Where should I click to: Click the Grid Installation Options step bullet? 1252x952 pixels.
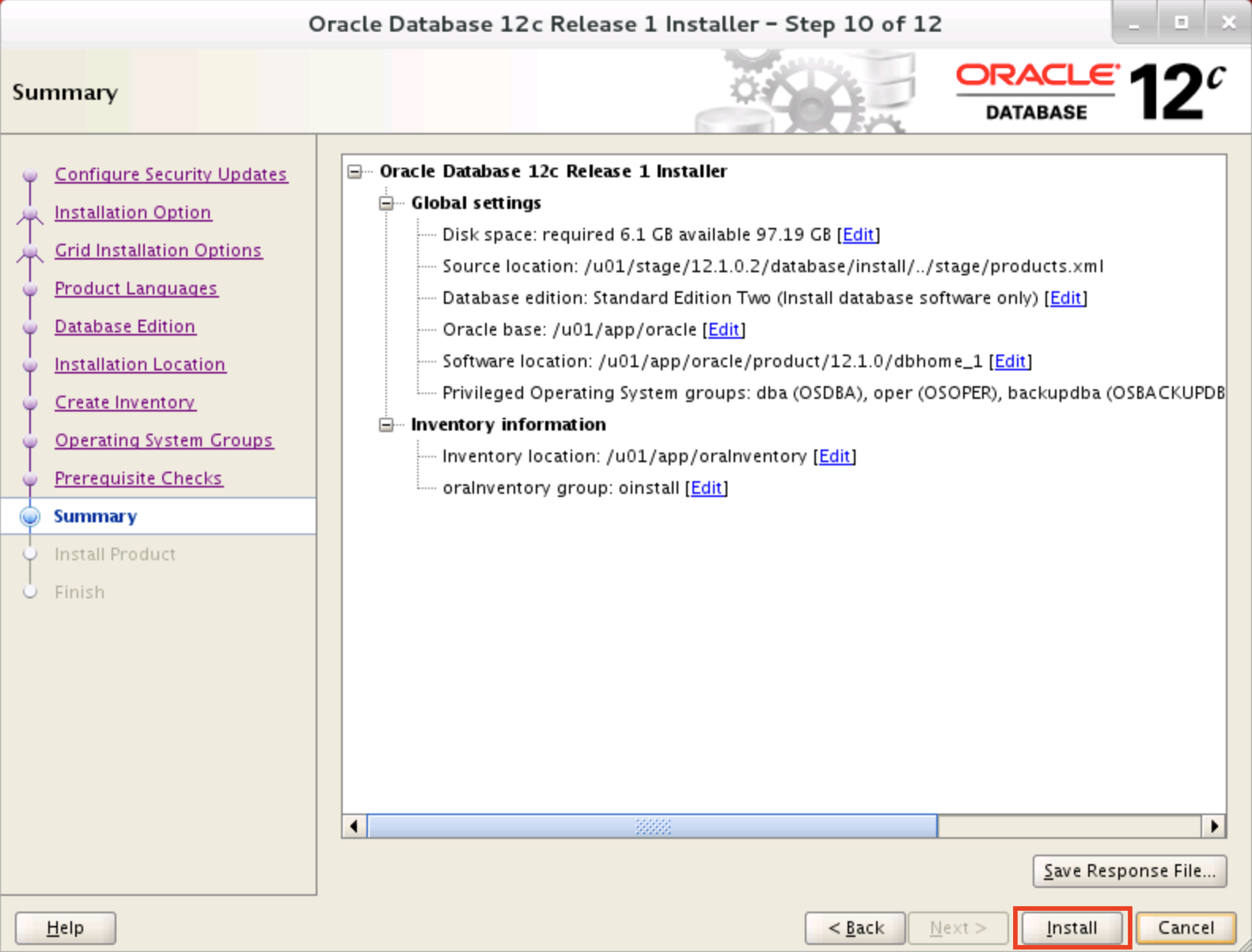click(x=30, y=251)
